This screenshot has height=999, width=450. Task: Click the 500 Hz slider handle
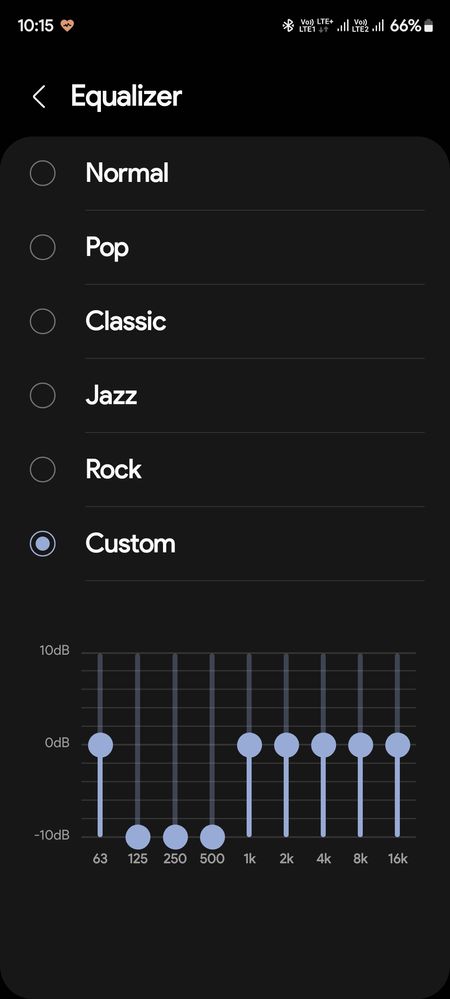coord(212,837)
